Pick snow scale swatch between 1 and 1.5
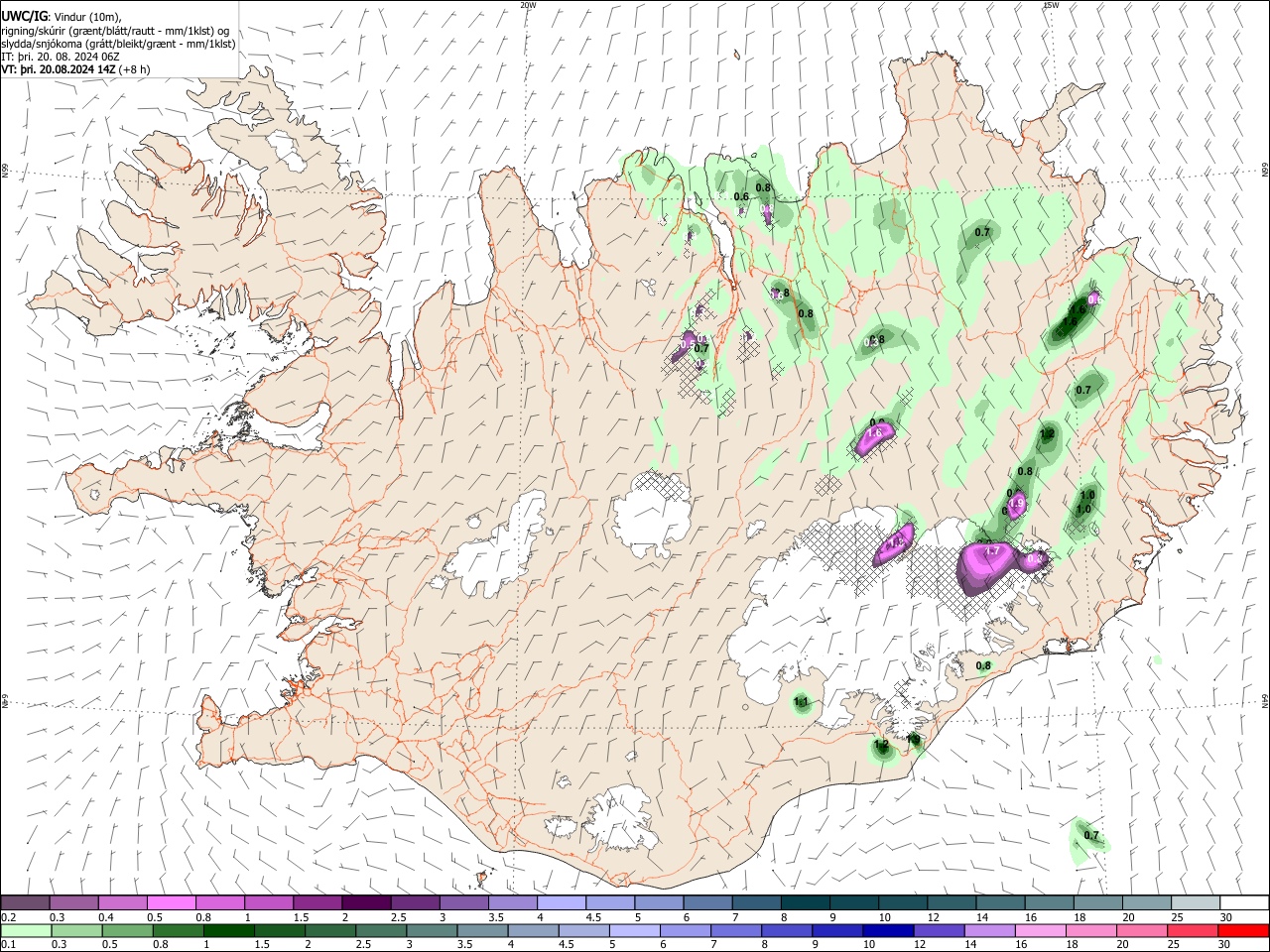The image size is (1270, 952). tap(268, 902)
